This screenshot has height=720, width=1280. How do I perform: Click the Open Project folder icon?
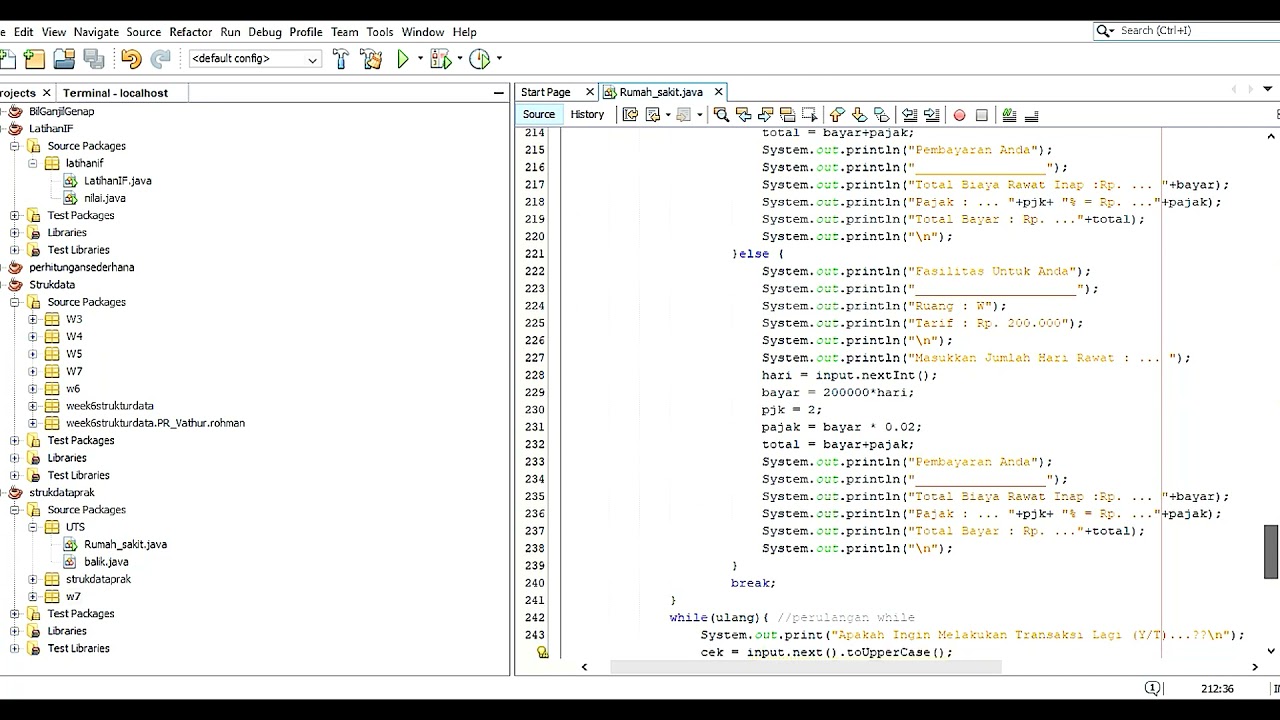[x=64, y=59]
